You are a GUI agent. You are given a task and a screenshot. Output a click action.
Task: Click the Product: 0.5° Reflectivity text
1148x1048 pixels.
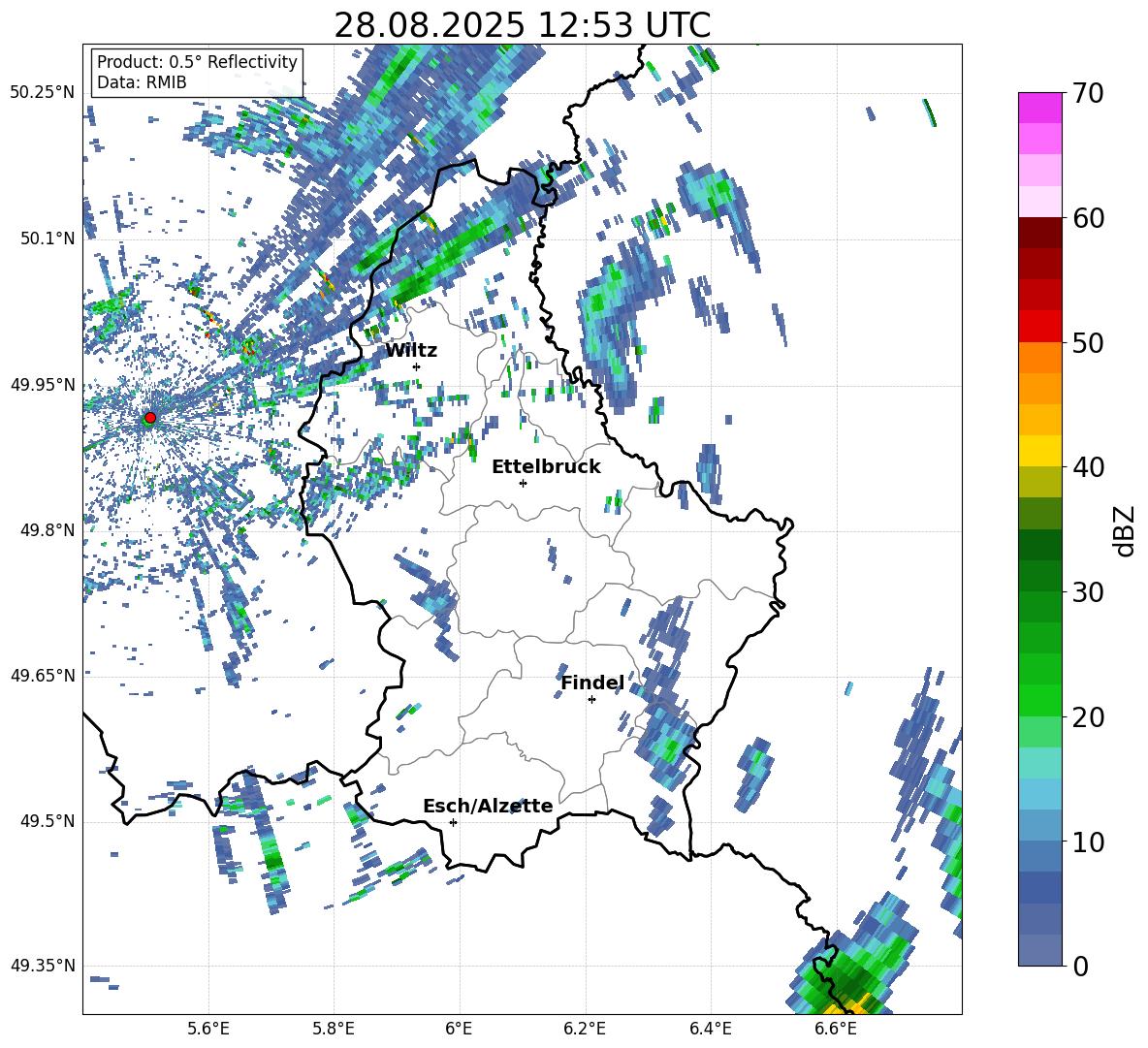tap(197, 62)
